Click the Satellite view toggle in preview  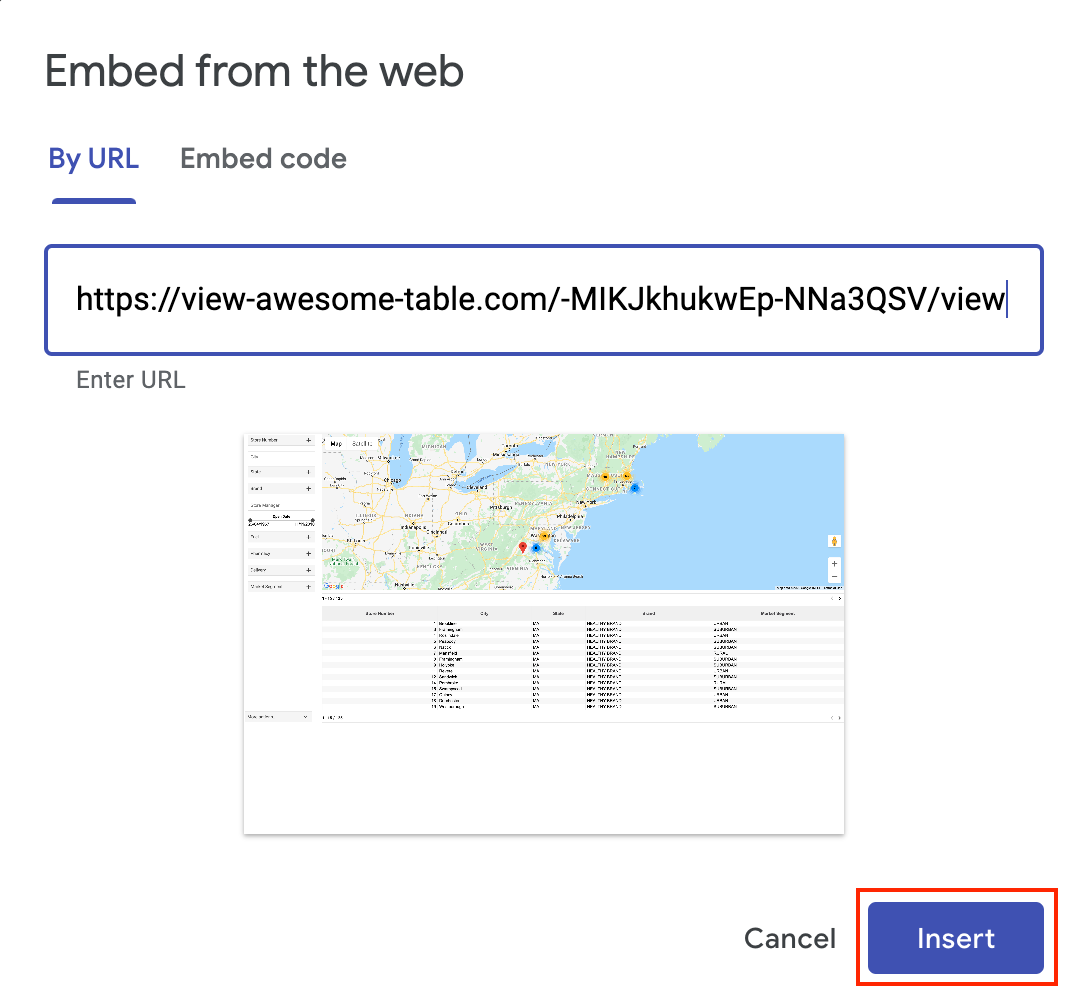point(362,444)
